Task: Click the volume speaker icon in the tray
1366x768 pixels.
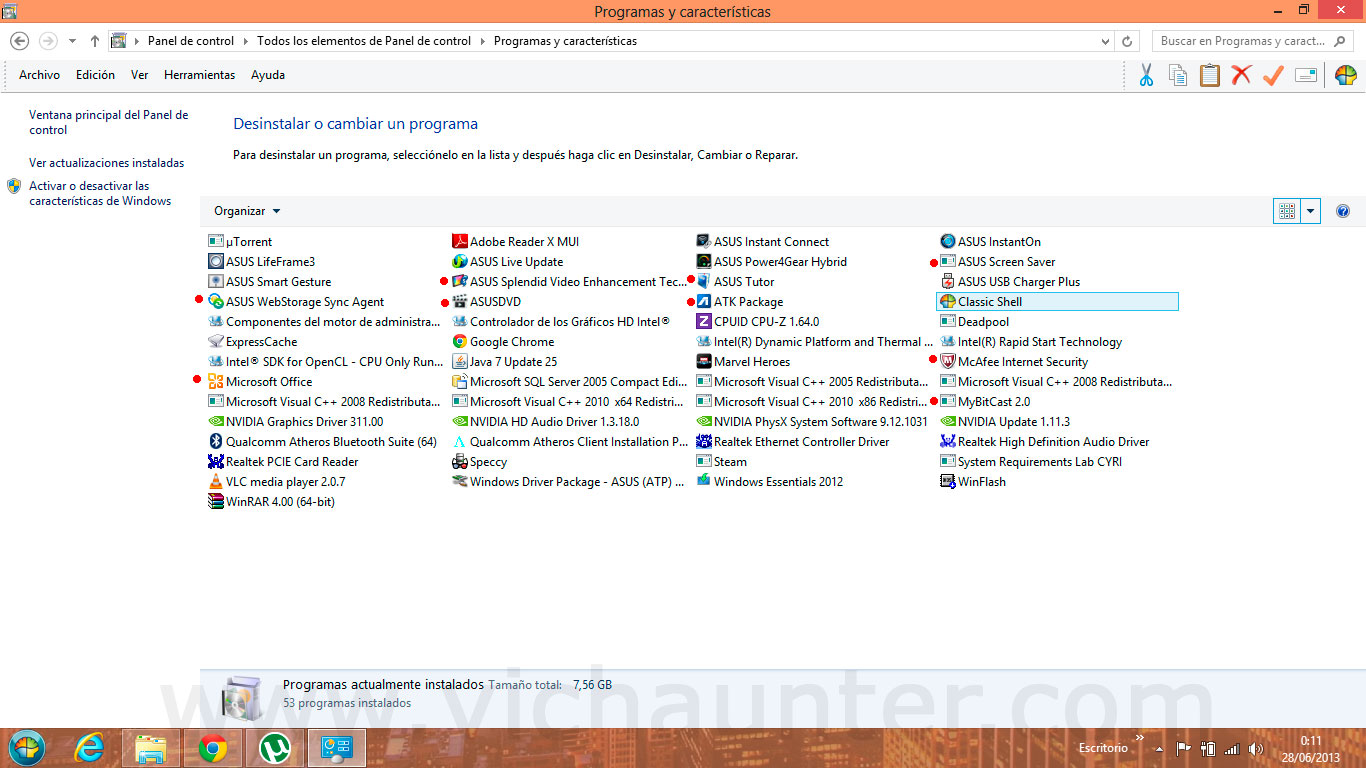Action: [x=1256, y=748]
